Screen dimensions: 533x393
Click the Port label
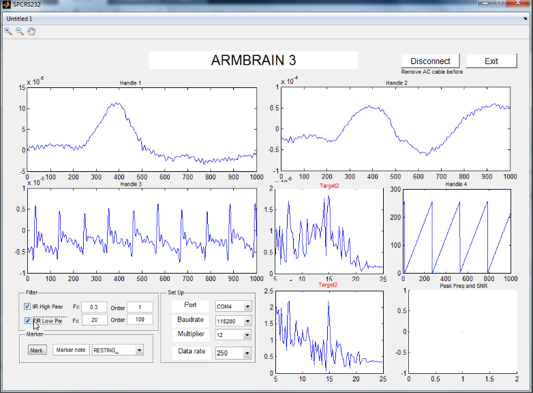(190, 305)
